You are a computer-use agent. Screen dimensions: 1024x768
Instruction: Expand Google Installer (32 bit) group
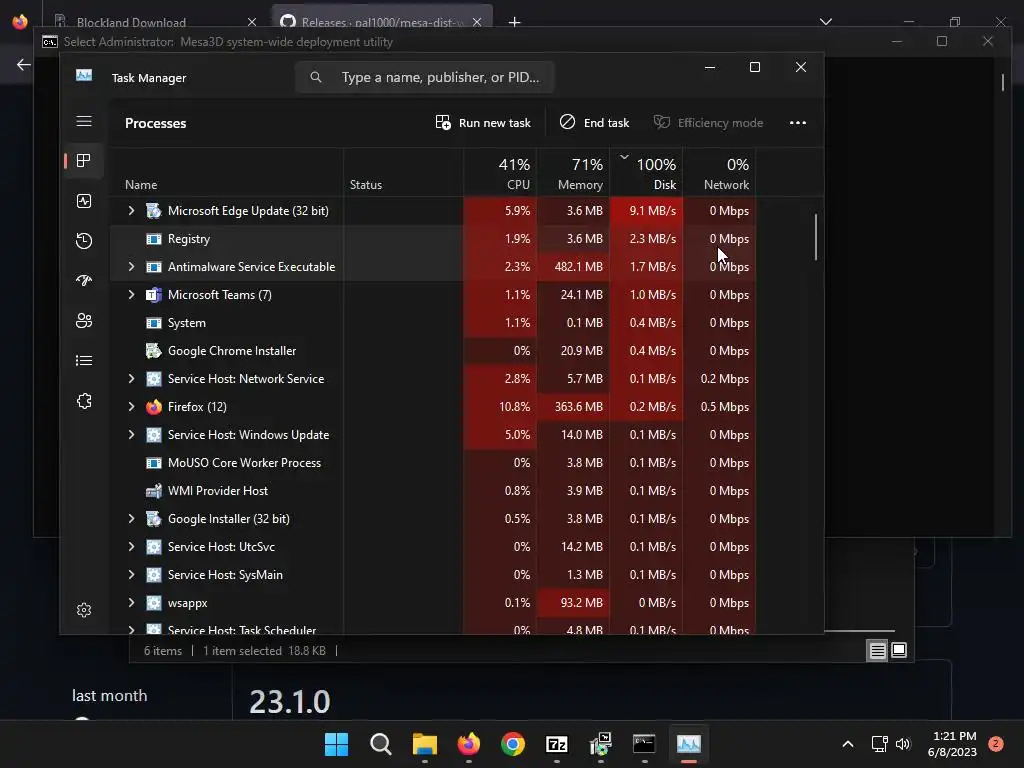(x=131, y=519)
